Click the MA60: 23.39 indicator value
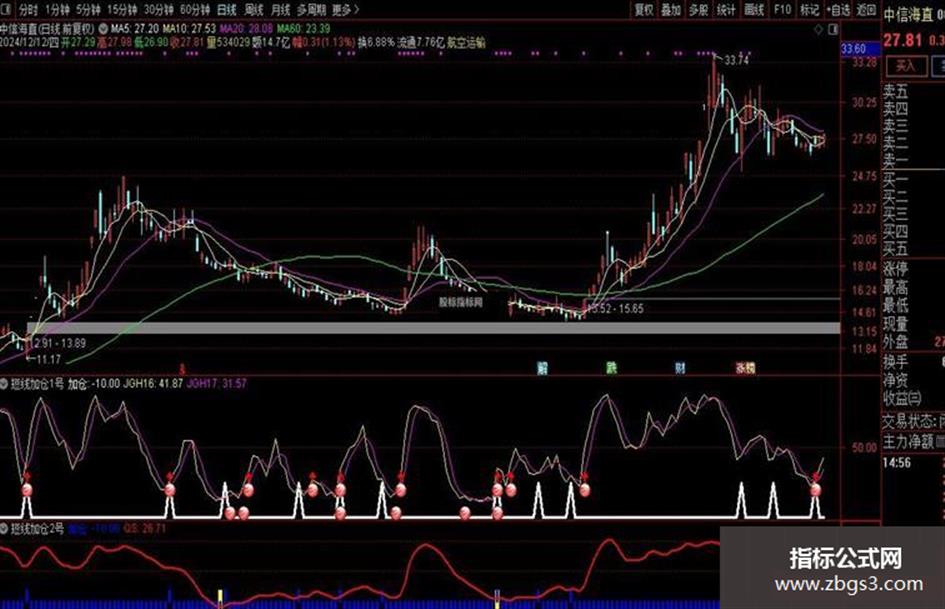This screenshot has height=609, width=945. point(304,28)
